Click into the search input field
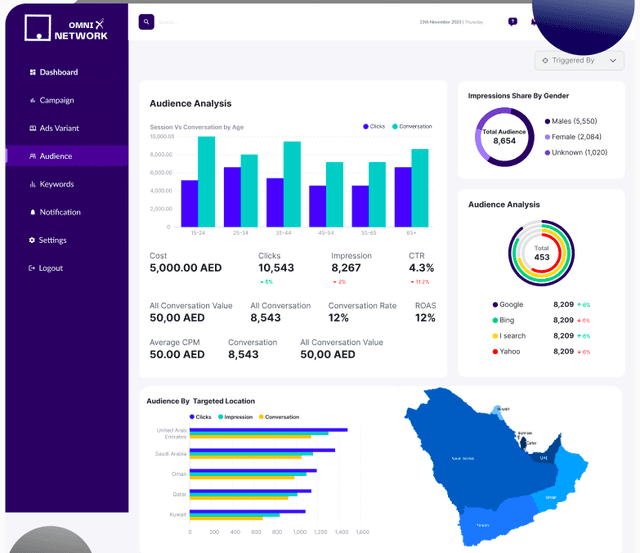The width and height of the screenshot is (640, 553). pyautogui.click(x=250, y=21)
